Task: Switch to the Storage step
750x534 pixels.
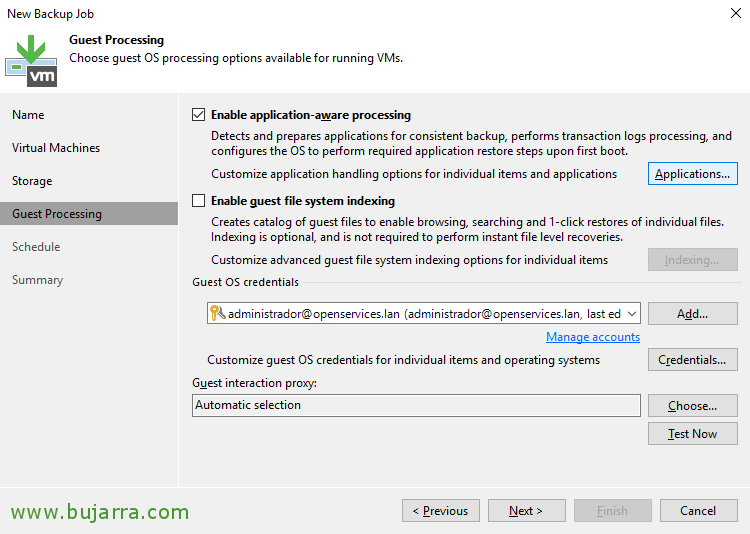Action: [x=32, y=181]
